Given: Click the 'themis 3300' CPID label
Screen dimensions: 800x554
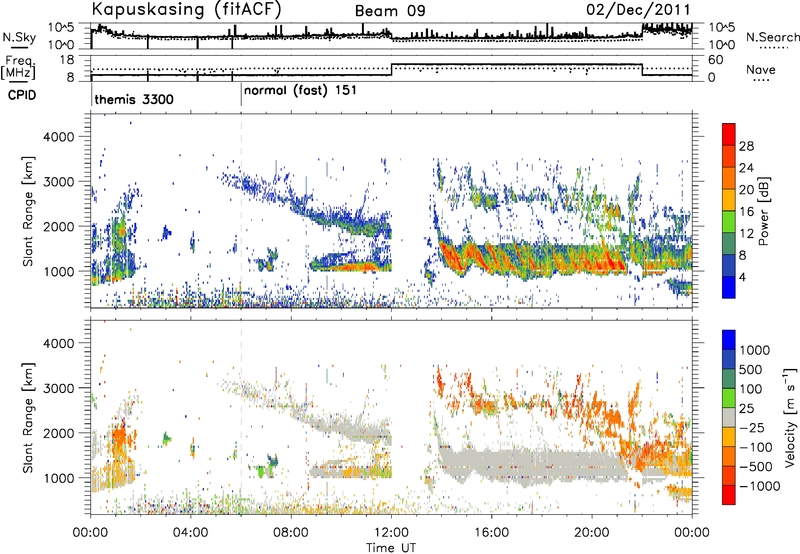Looking at the screenshot, I should [x=134, y=99].
